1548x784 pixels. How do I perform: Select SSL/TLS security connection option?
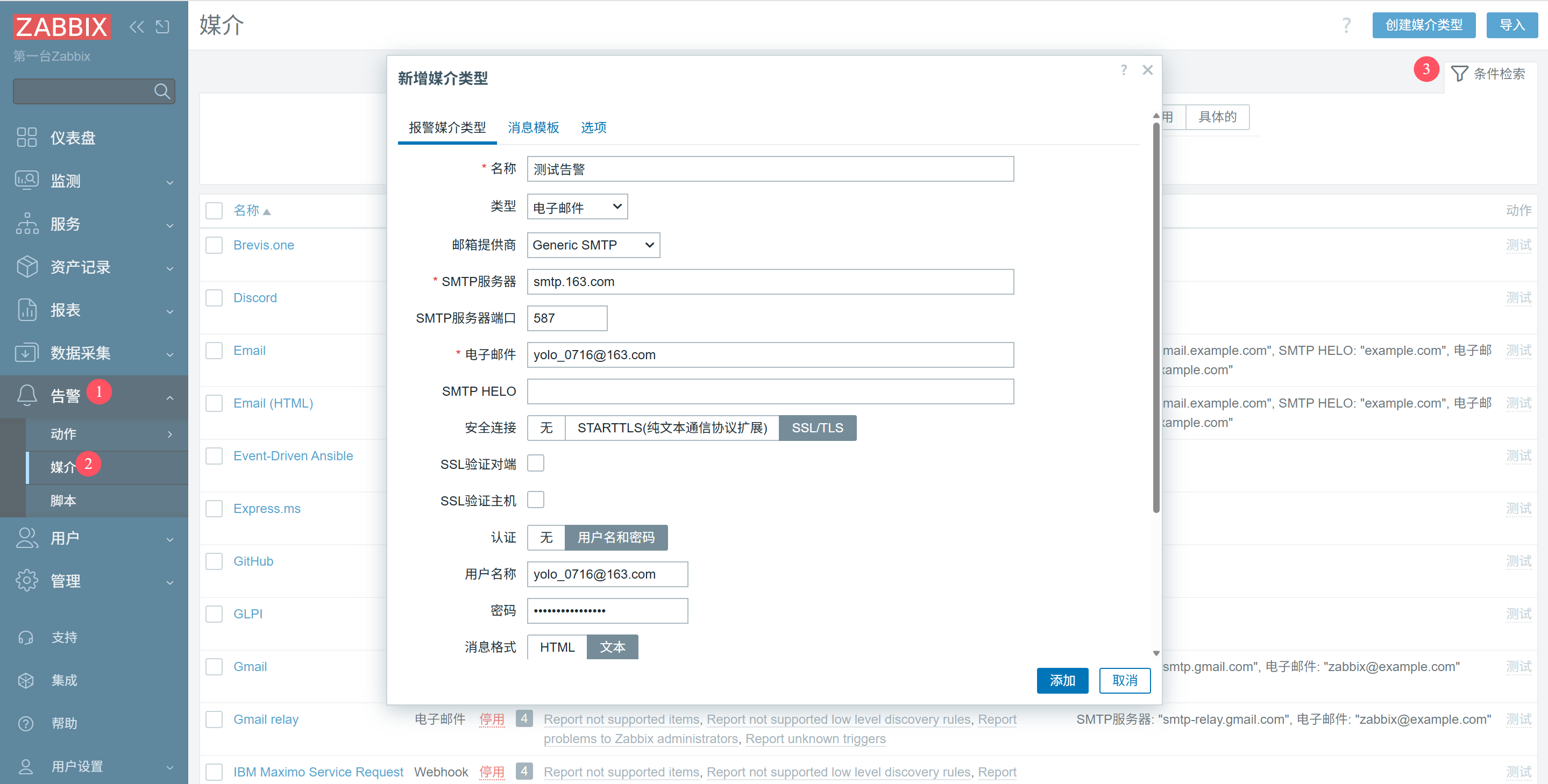click(x=817, y=427)
